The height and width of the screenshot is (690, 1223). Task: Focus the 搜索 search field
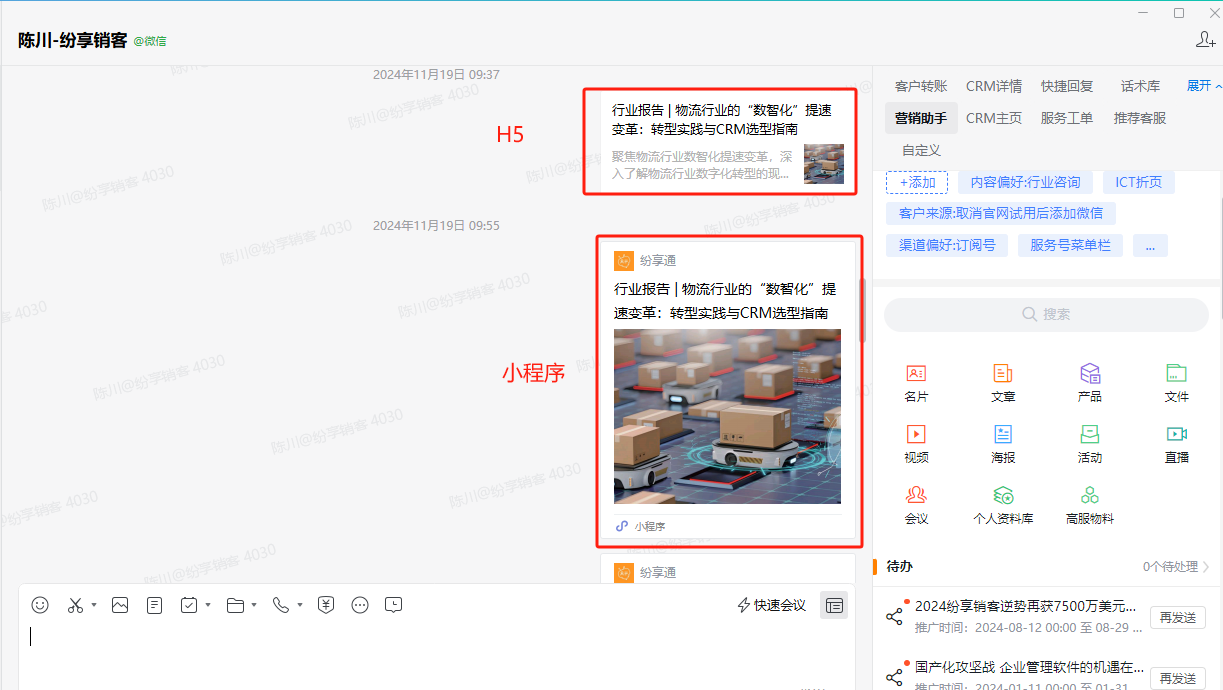[x=1046, y=314]
